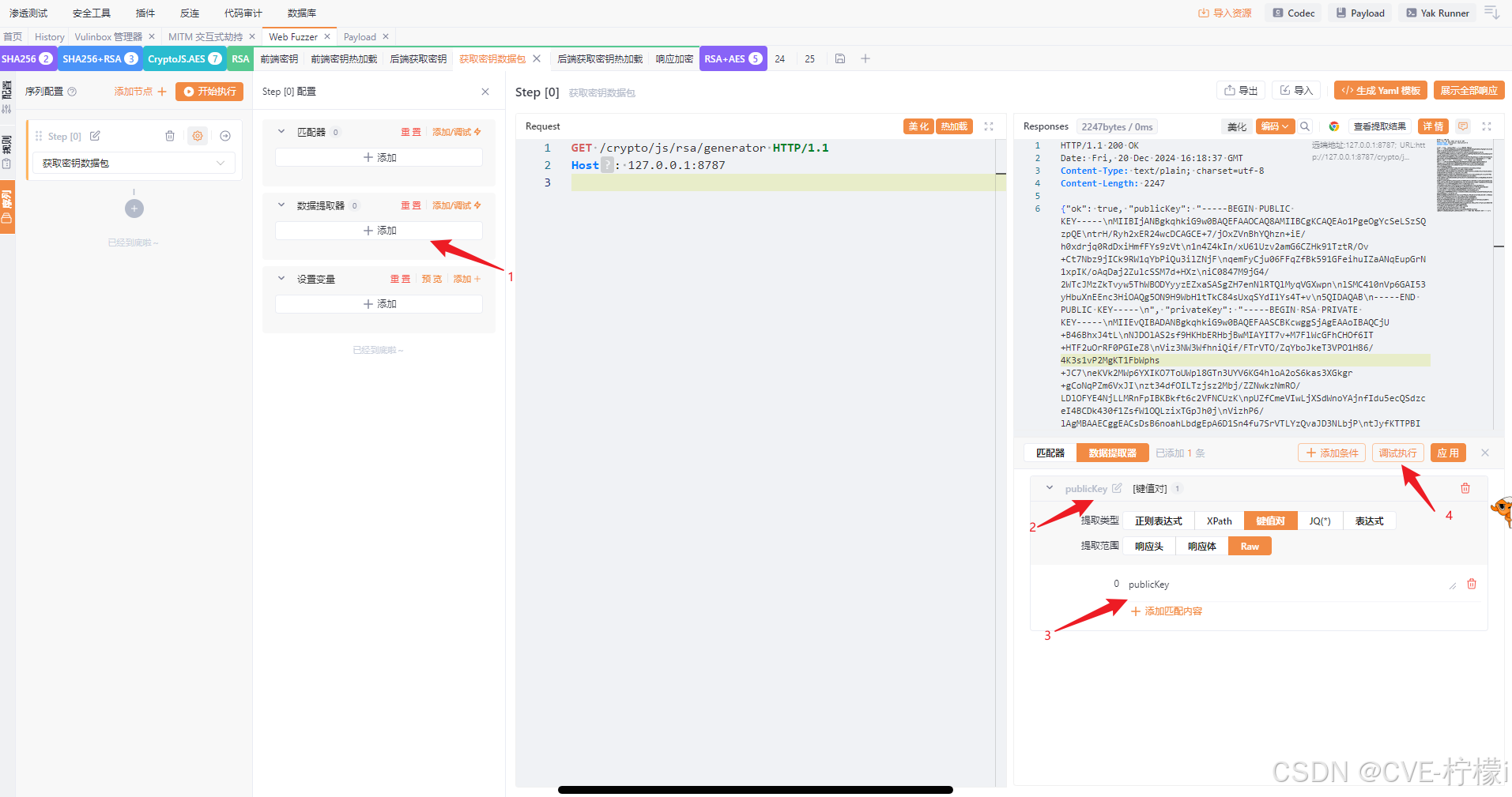Screen dimensions: 1512x797
Task: Expand the publicKey match content input
Action: (1452, 585)
